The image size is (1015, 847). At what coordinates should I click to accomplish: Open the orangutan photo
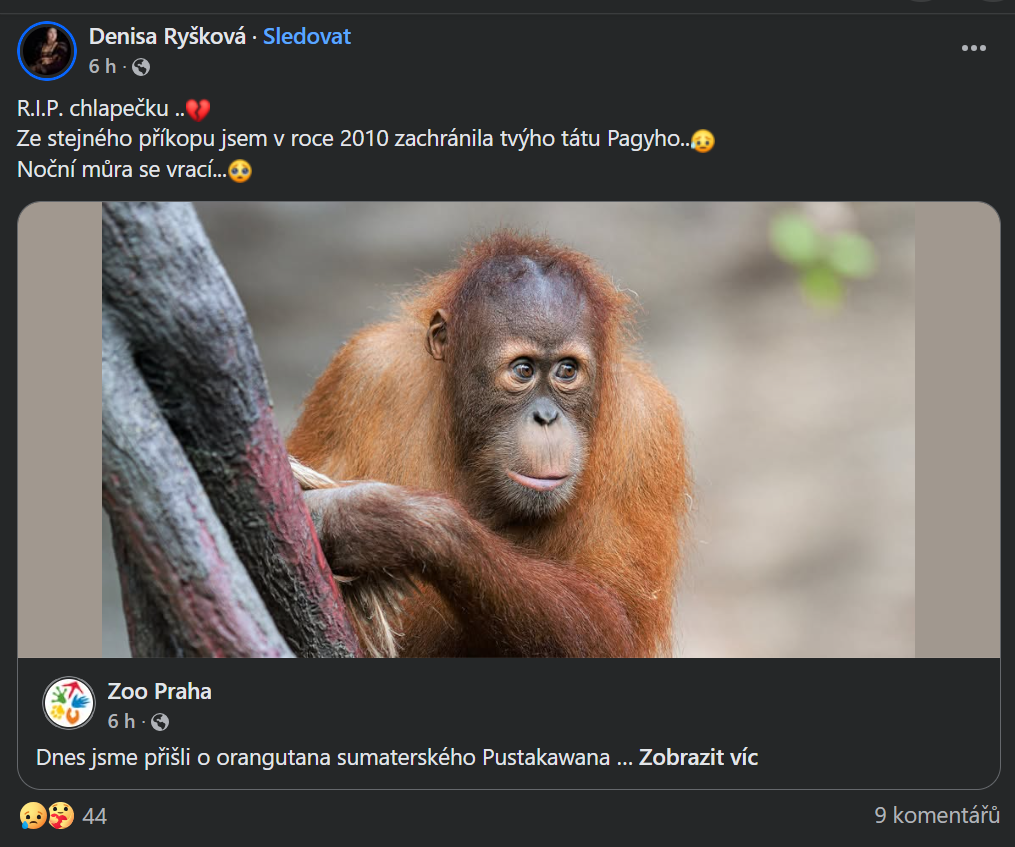pos(508,430)
